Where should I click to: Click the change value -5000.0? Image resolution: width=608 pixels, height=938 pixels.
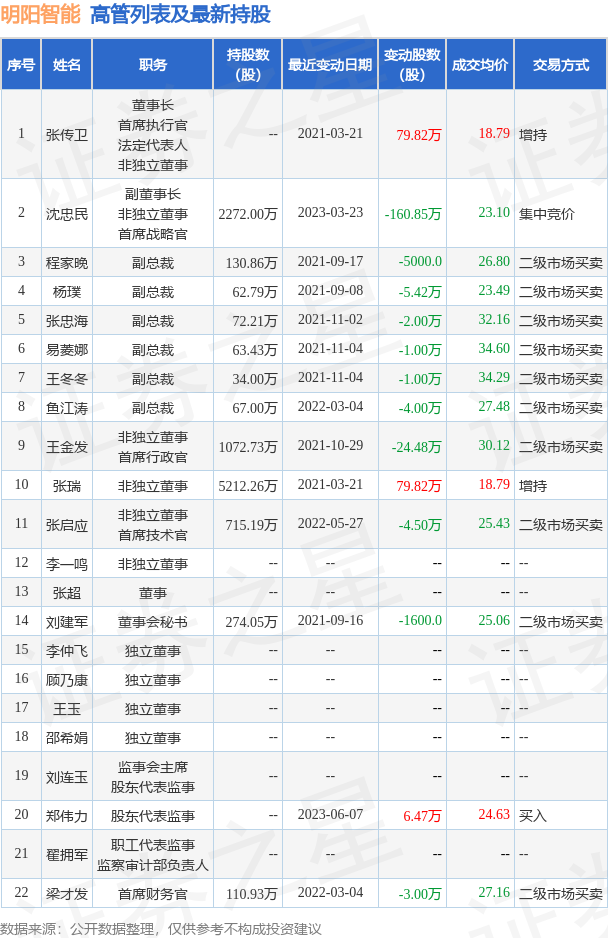[420, 261]
